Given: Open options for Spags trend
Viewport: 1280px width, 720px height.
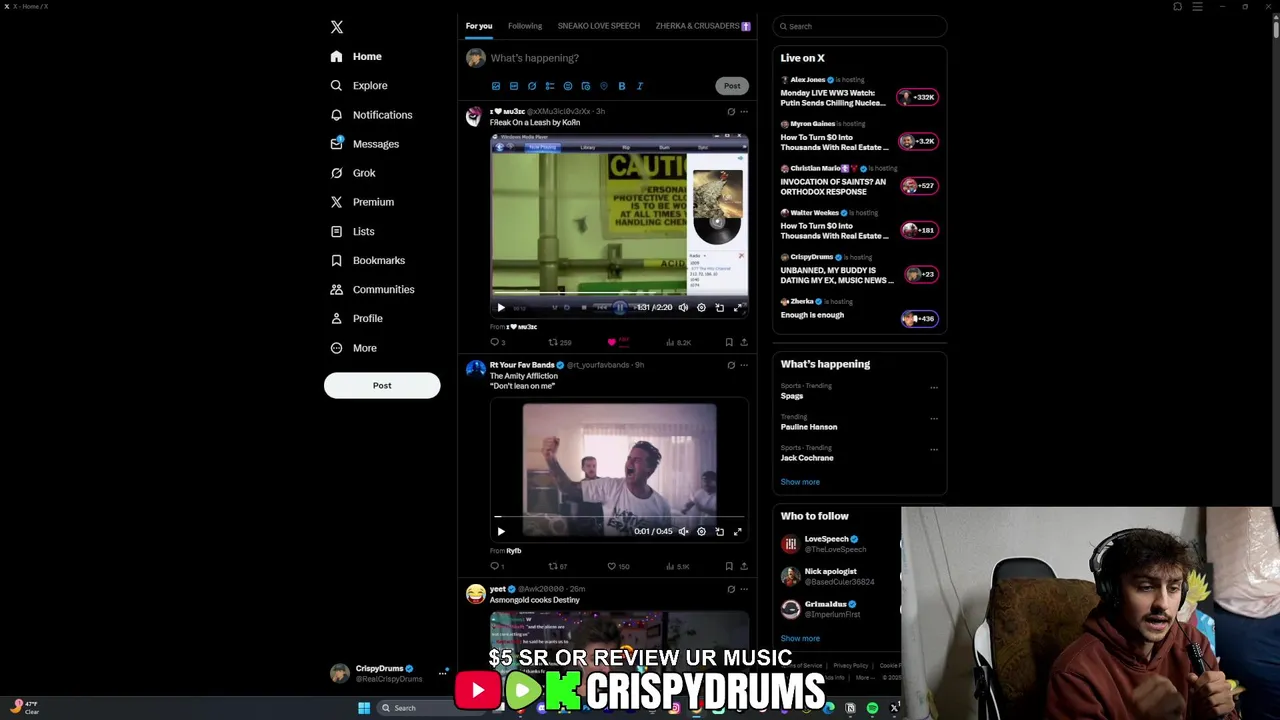Looking at the screenshot, I should coord(934,388).
